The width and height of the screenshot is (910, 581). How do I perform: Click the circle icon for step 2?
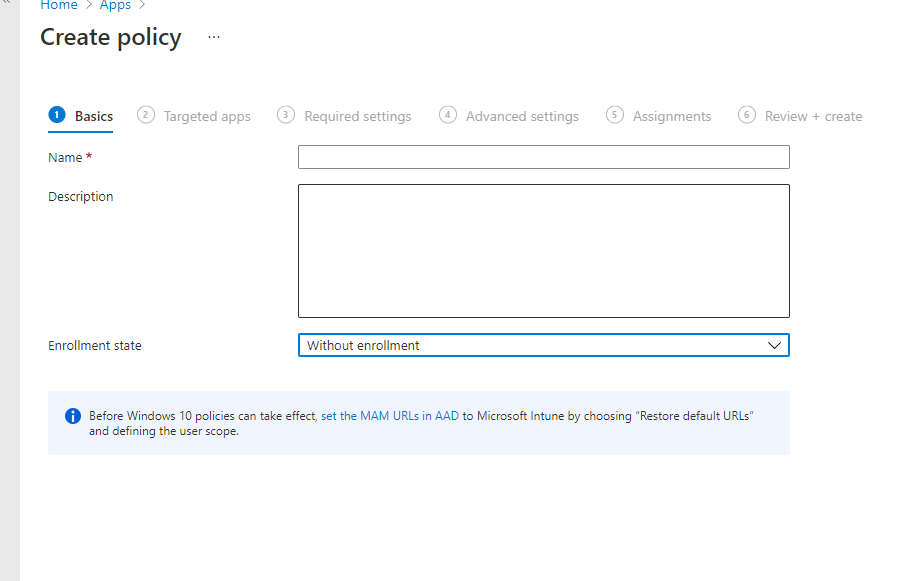[x=145, y=115]
